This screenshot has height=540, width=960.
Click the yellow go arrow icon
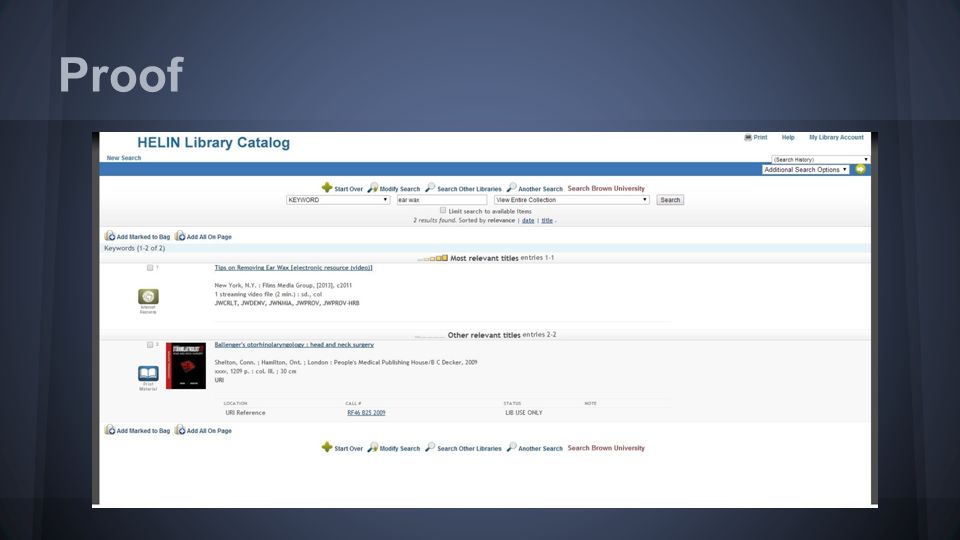tap(860, 170)
